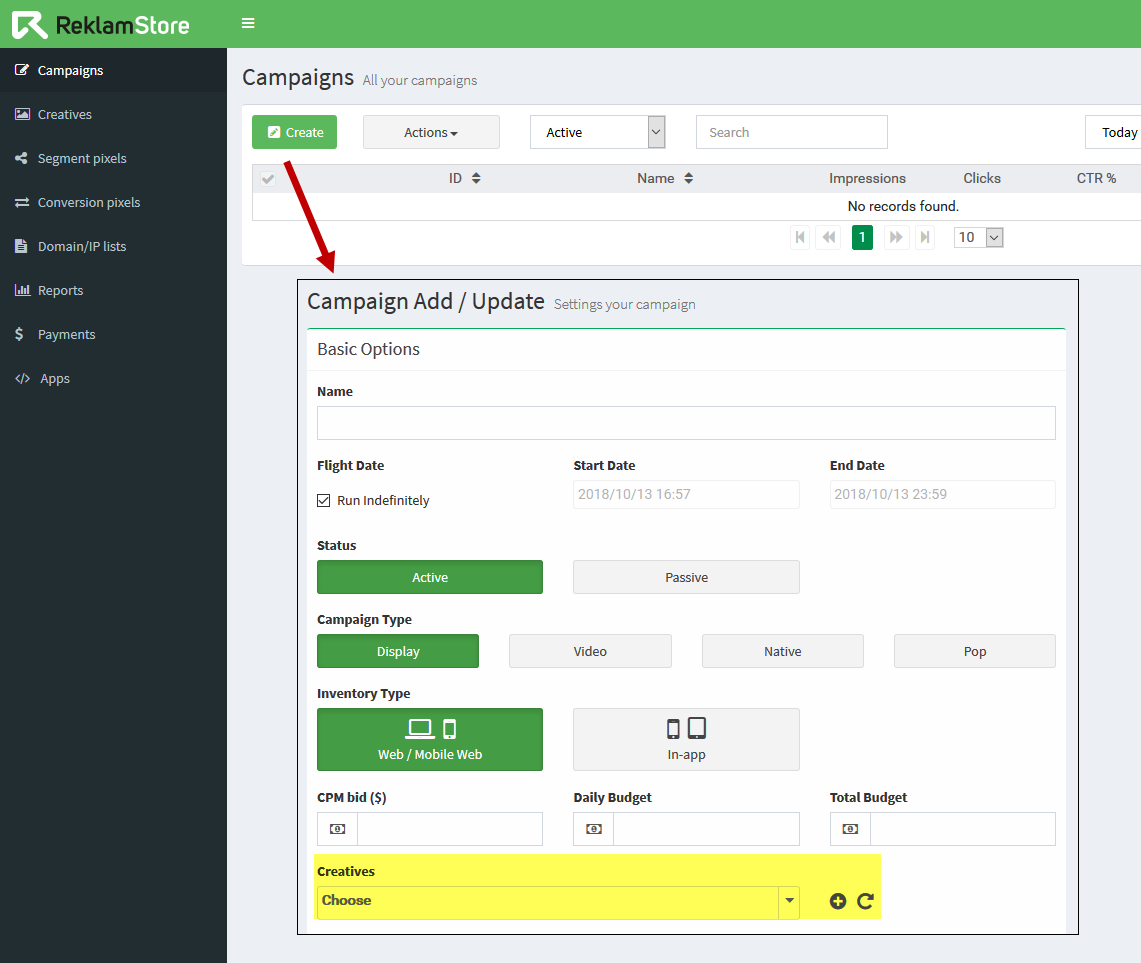Open Reports in sidebar
Viewport: 1141px width, 963px height.
(x=60, y=290)
